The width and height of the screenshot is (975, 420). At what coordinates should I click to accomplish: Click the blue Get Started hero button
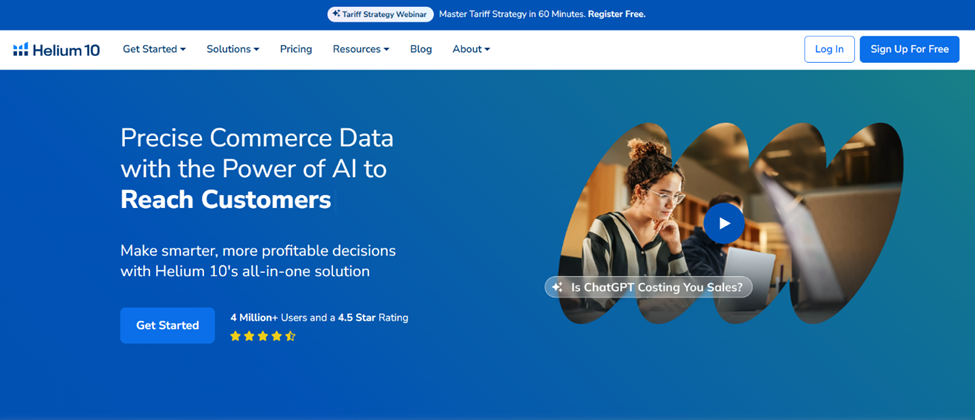(x=167, y=325)
